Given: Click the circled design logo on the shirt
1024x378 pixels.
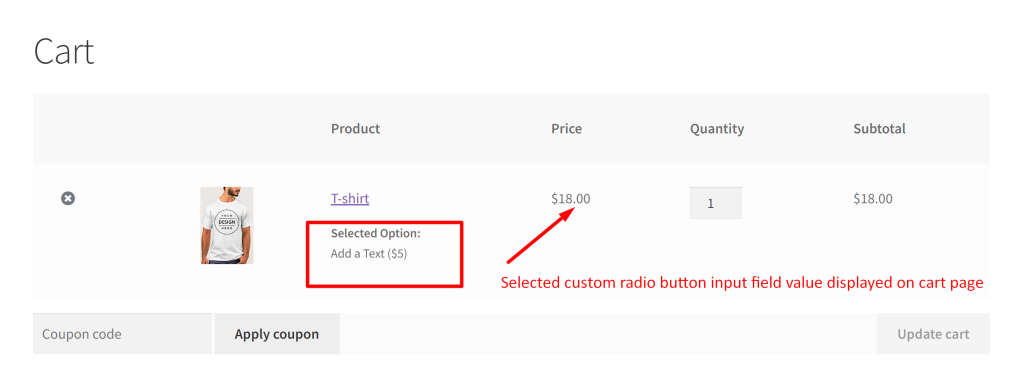Looking at the screenshot, I should pyautogui.click(x=227, y=224).
